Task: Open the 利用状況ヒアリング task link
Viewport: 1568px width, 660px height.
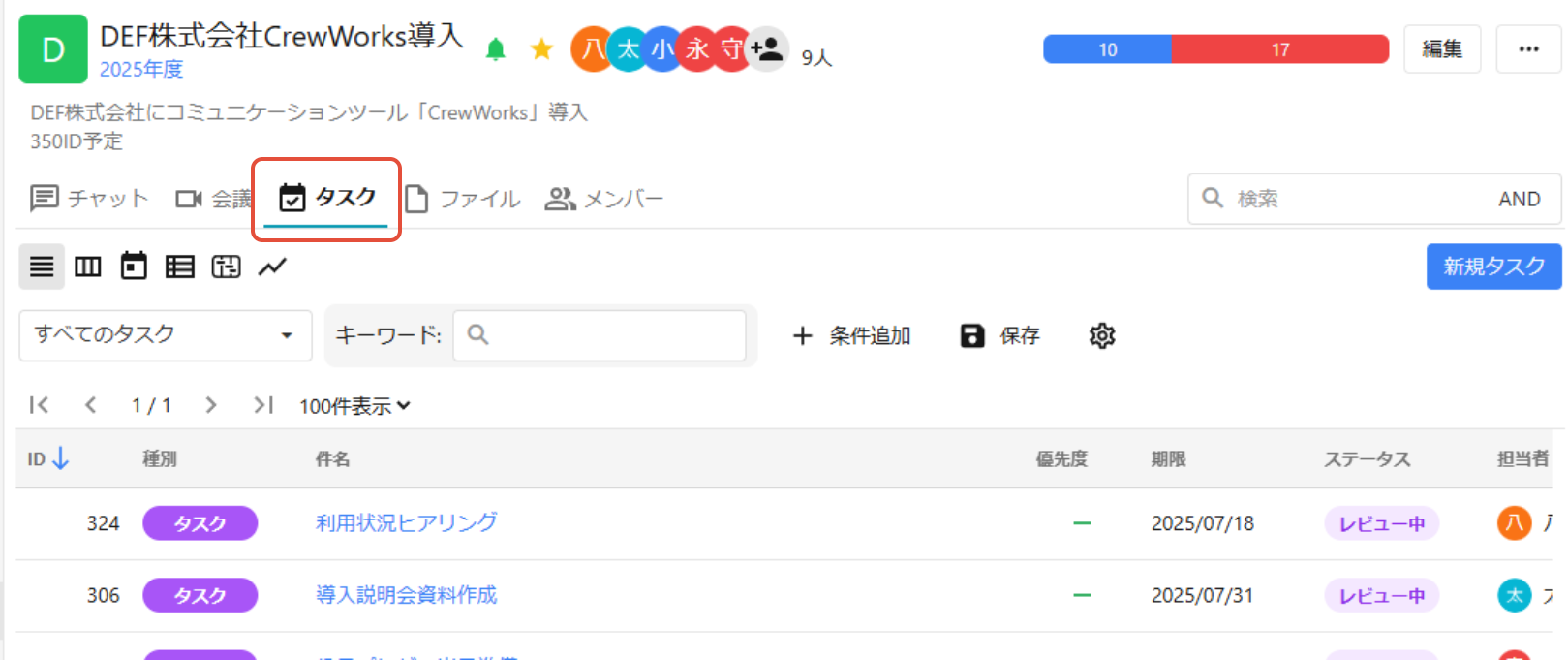Action: (x=407, y=522)
